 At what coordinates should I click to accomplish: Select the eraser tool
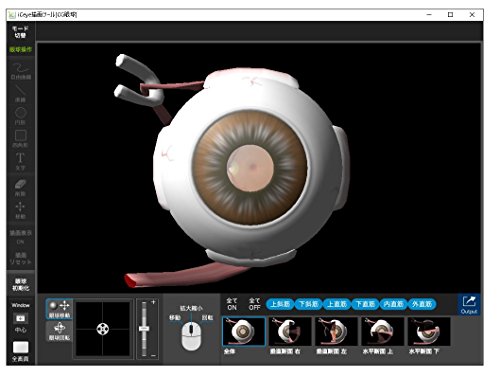pos(20,188)
